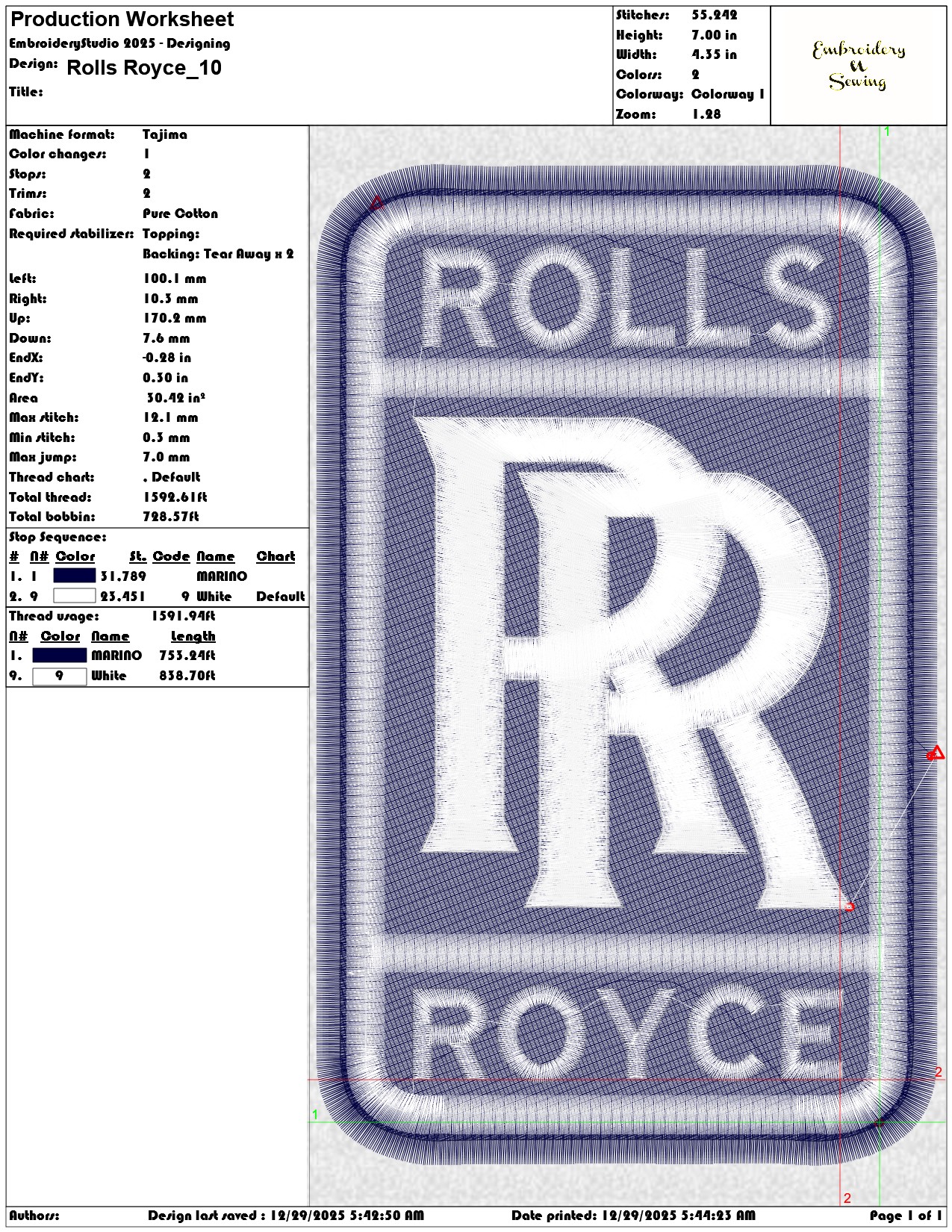Select the EndX value -0.28 in

pos(167,358)
